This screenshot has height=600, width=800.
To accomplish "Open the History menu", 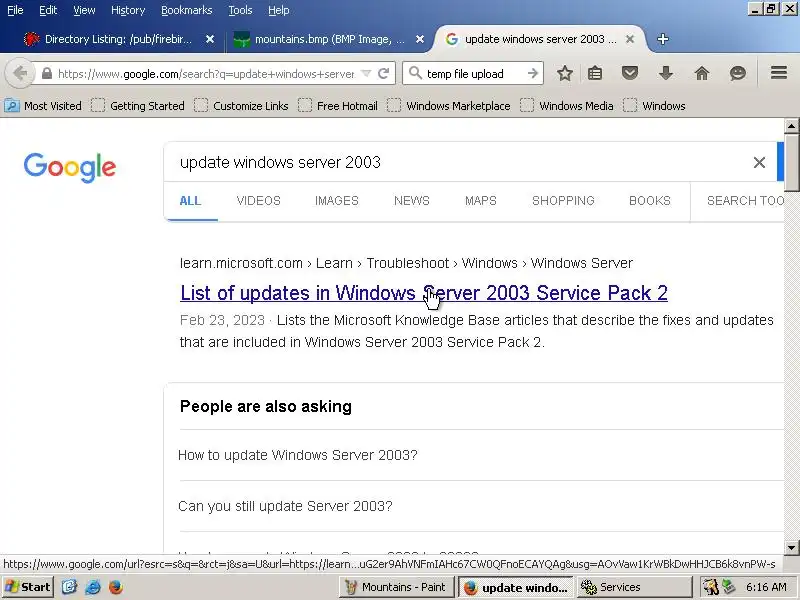I will pos(128,10).
